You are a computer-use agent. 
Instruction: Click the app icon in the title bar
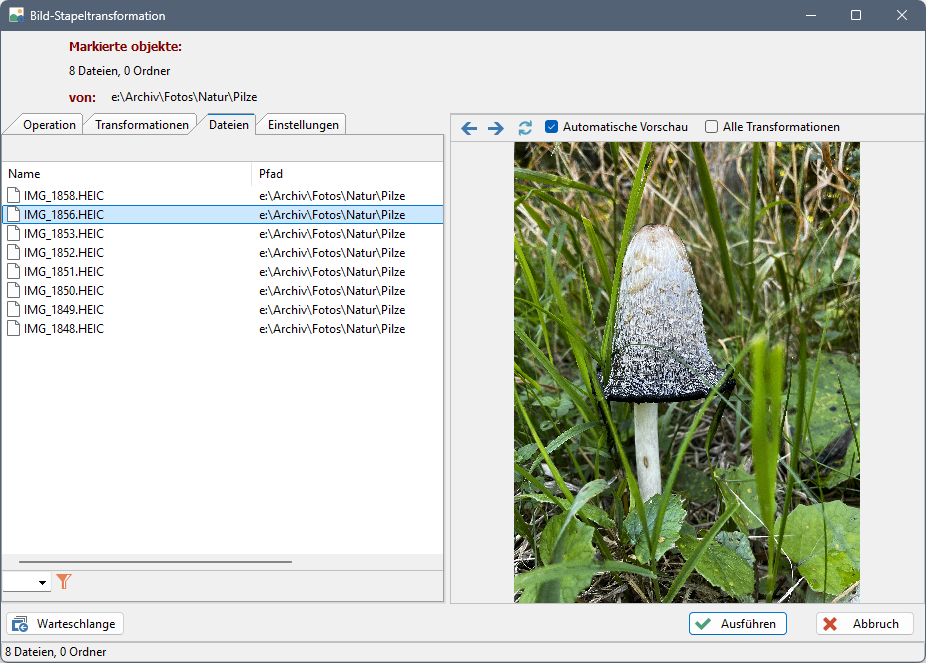(x=16, y=16)
